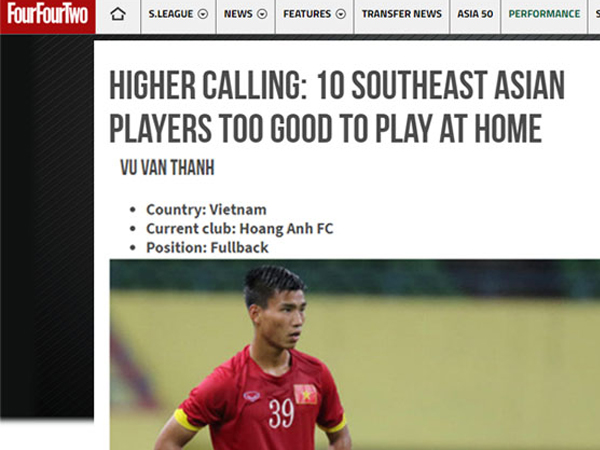Click the partially visible last navigation item
The image size is (600, 450).
point(595,14)
